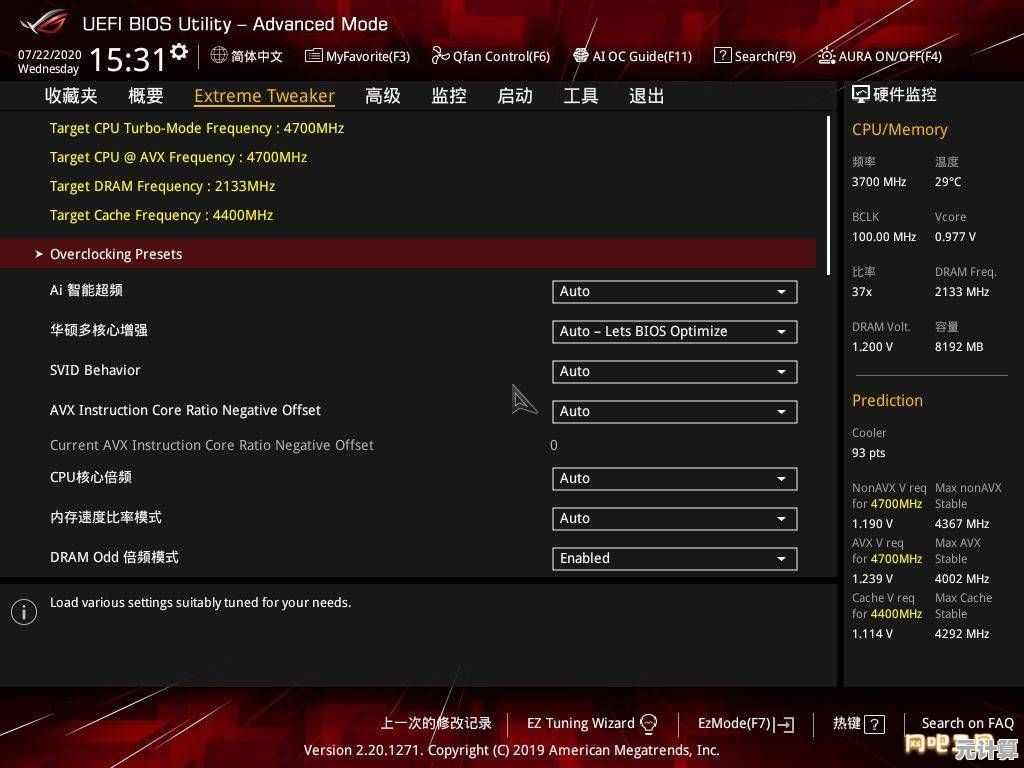Toggle AURA ON/OFF(F4) lighting

[x=826, y=56]
